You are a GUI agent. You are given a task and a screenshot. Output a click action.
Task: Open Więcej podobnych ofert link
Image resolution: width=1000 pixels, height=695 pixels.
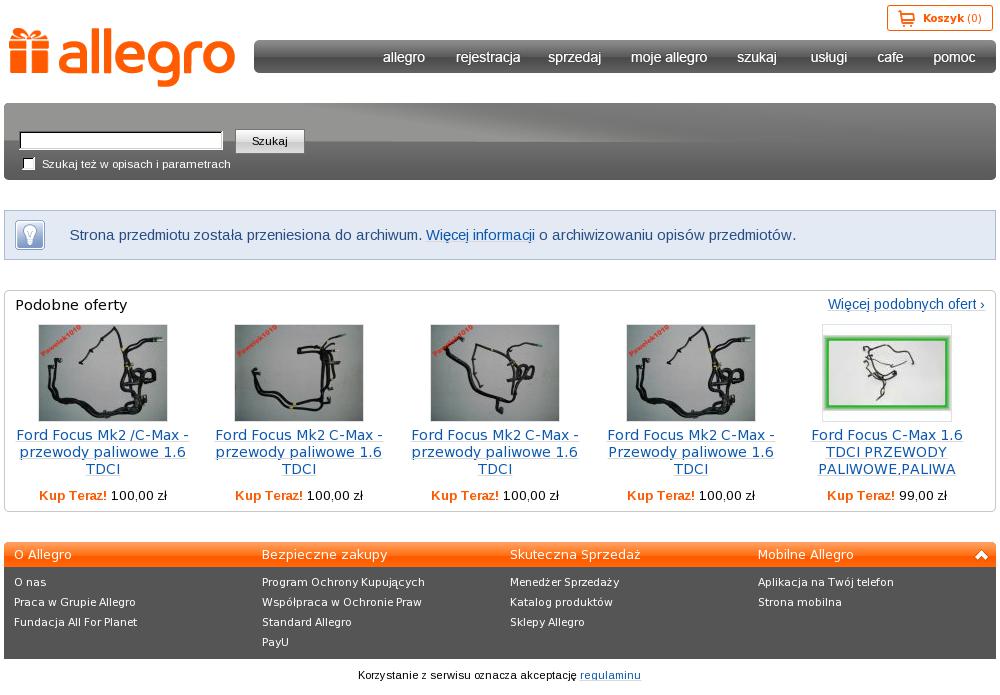pos(906,304)
